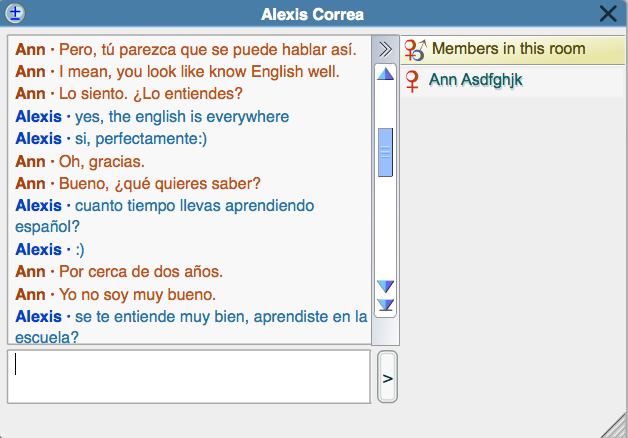Close the Alexis Correa chat window
The width and height of the screenshot is (628, 438).
(608, 14)
